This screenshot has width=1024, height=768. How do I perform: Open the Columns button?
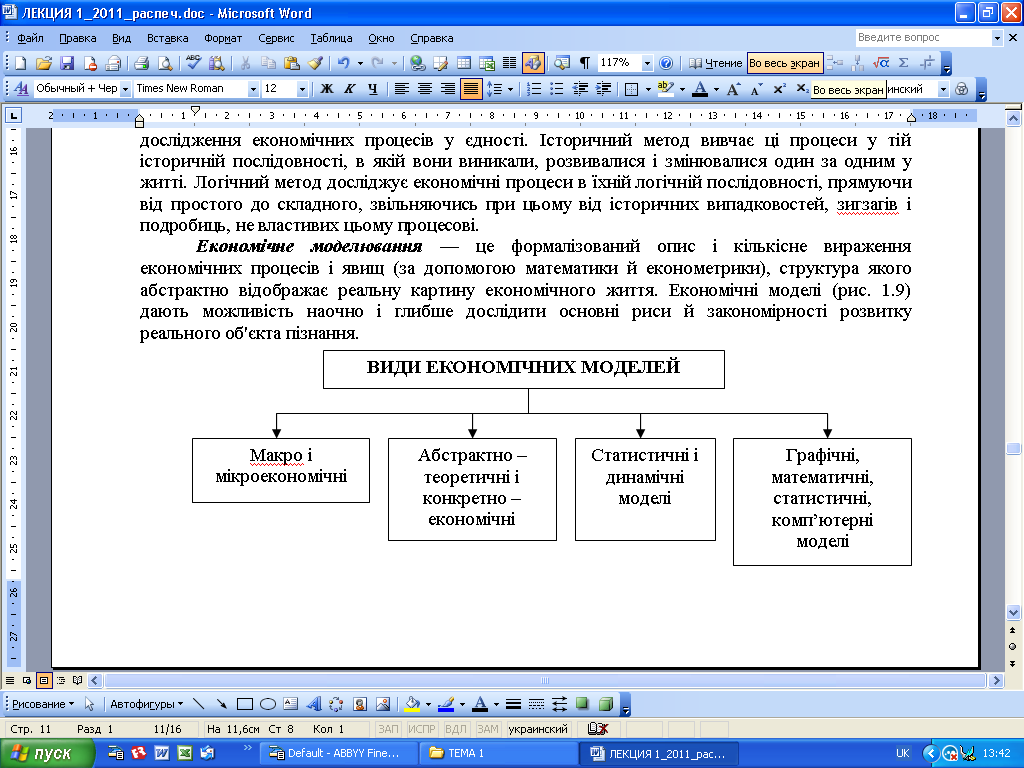click(509, 63)
